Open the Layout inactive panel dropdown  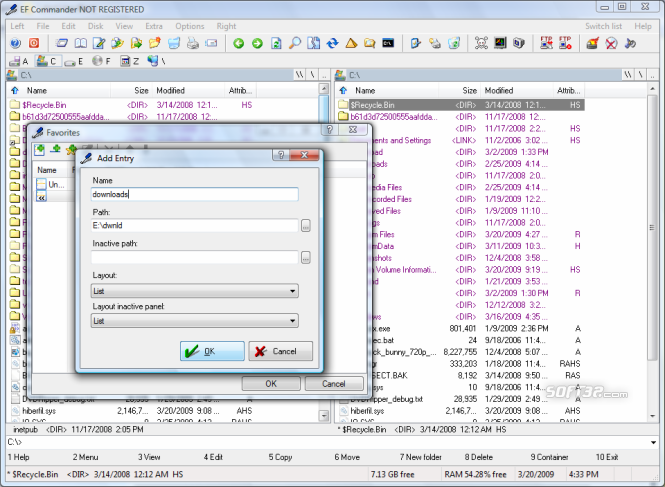click(x=195, y=321)
